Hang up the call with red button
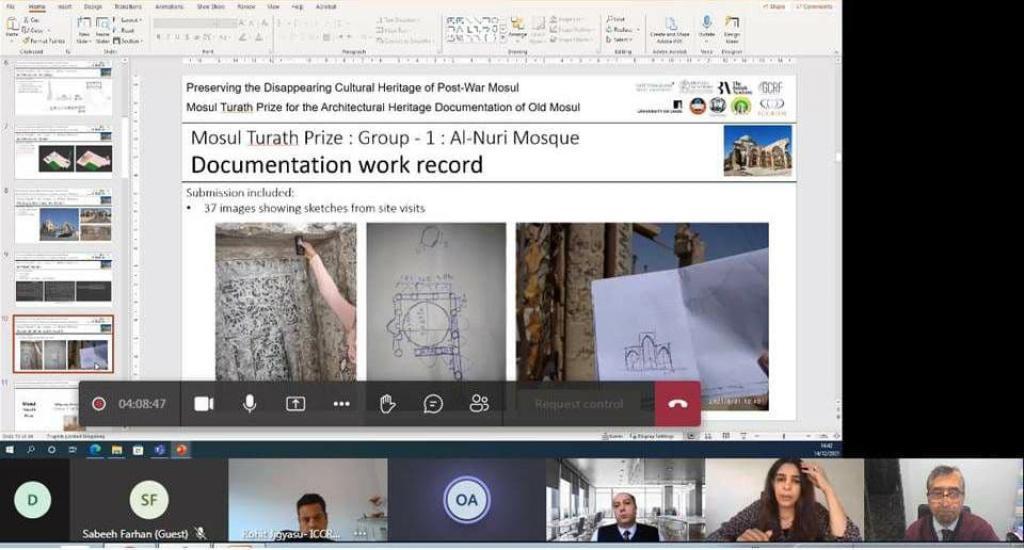 pyautogui.click(x=678, y=404)
